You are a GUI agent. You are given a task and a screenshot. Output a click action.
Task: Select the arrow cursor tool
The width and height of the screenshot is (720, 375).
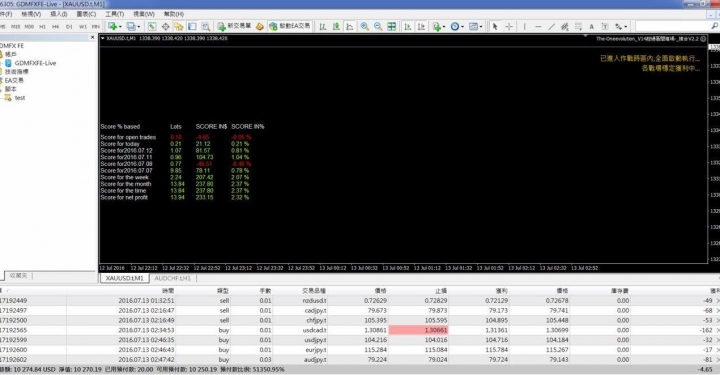pyautogui.click(x=495, y=27)
